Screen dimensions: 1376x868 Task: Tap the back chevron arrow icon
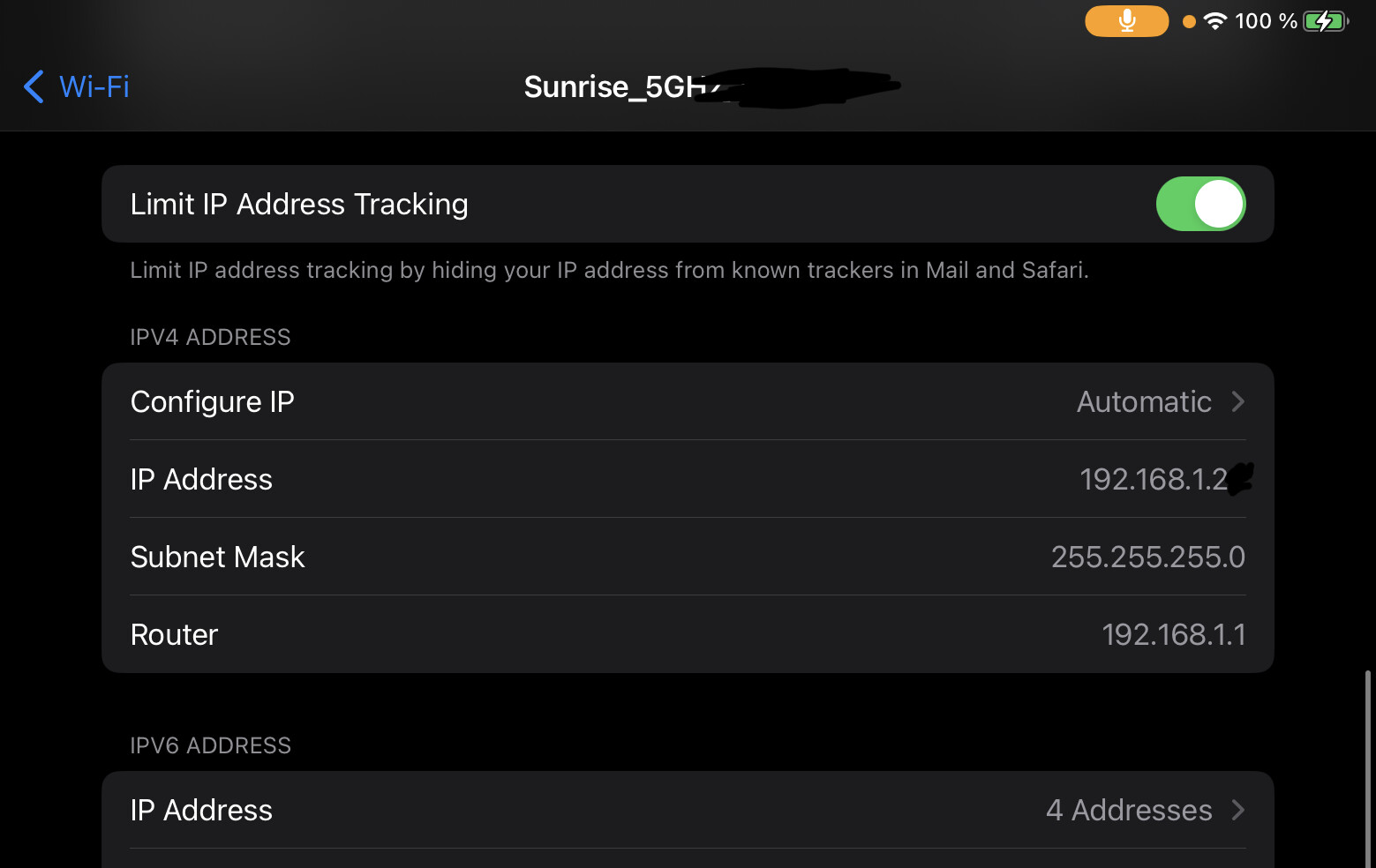34,86
